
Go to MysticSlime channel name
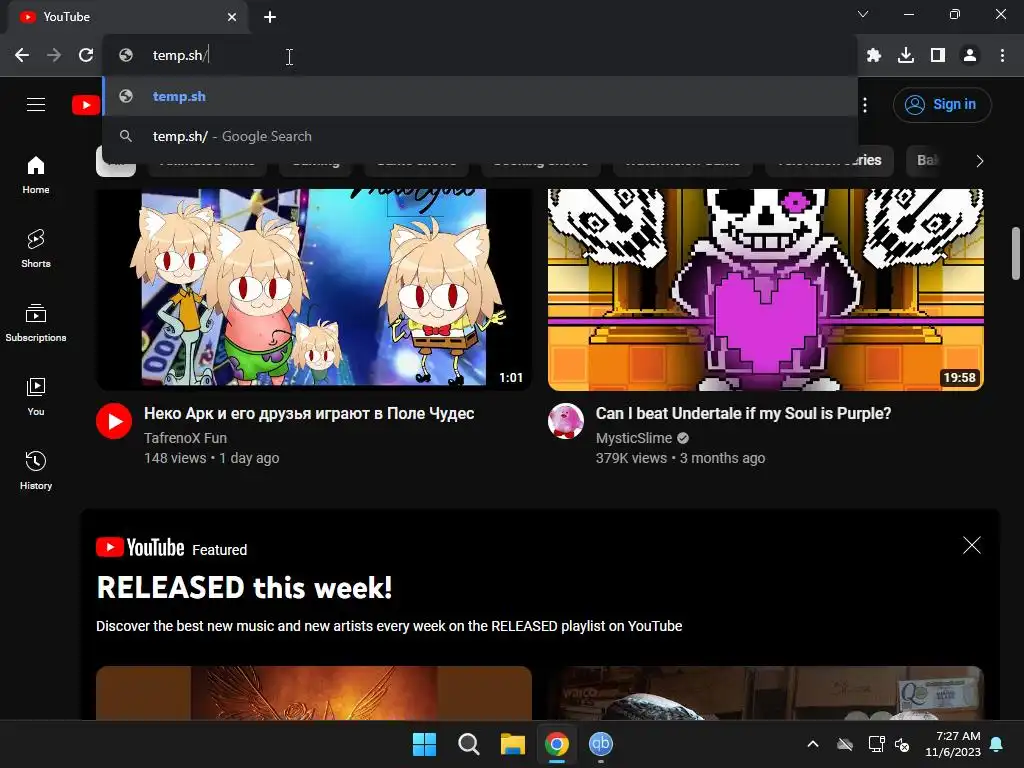[x=633, y=438]
